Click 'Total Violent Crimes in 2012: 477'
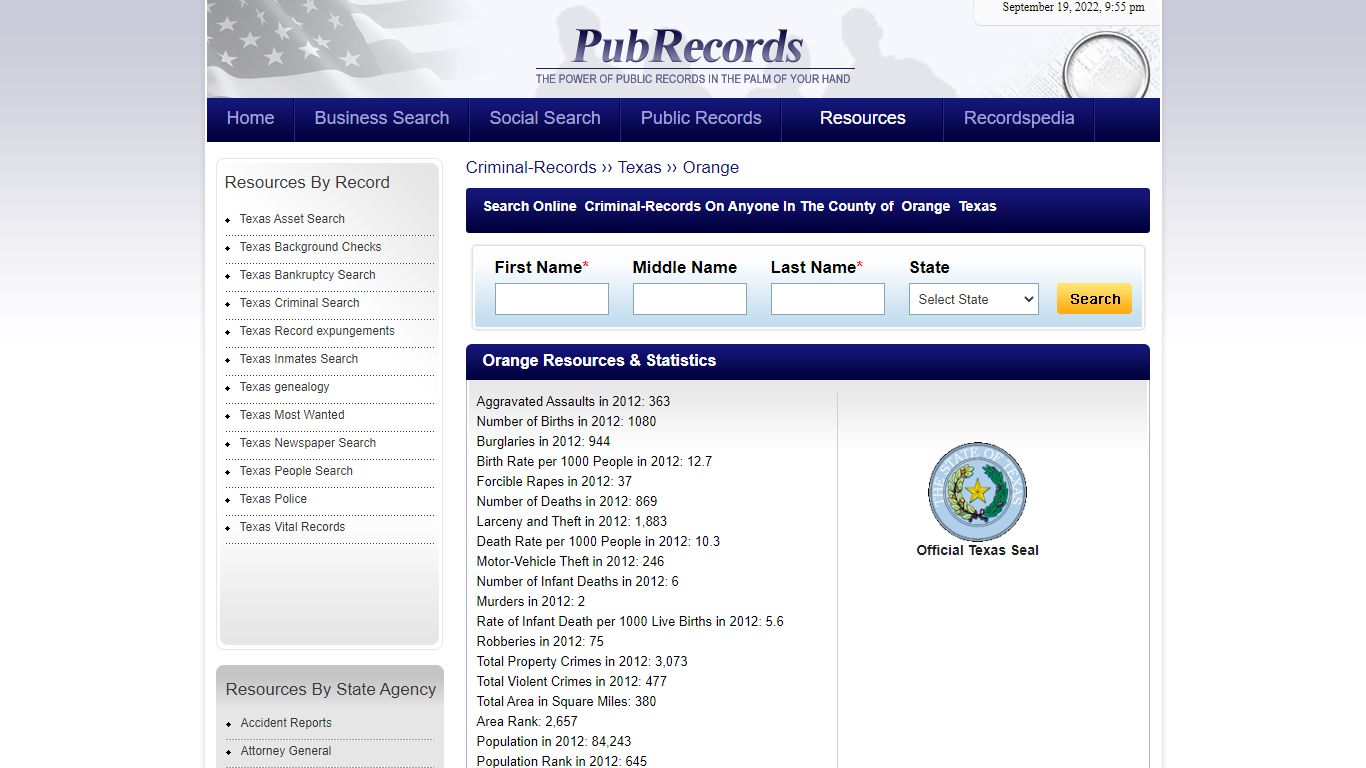 571,681
